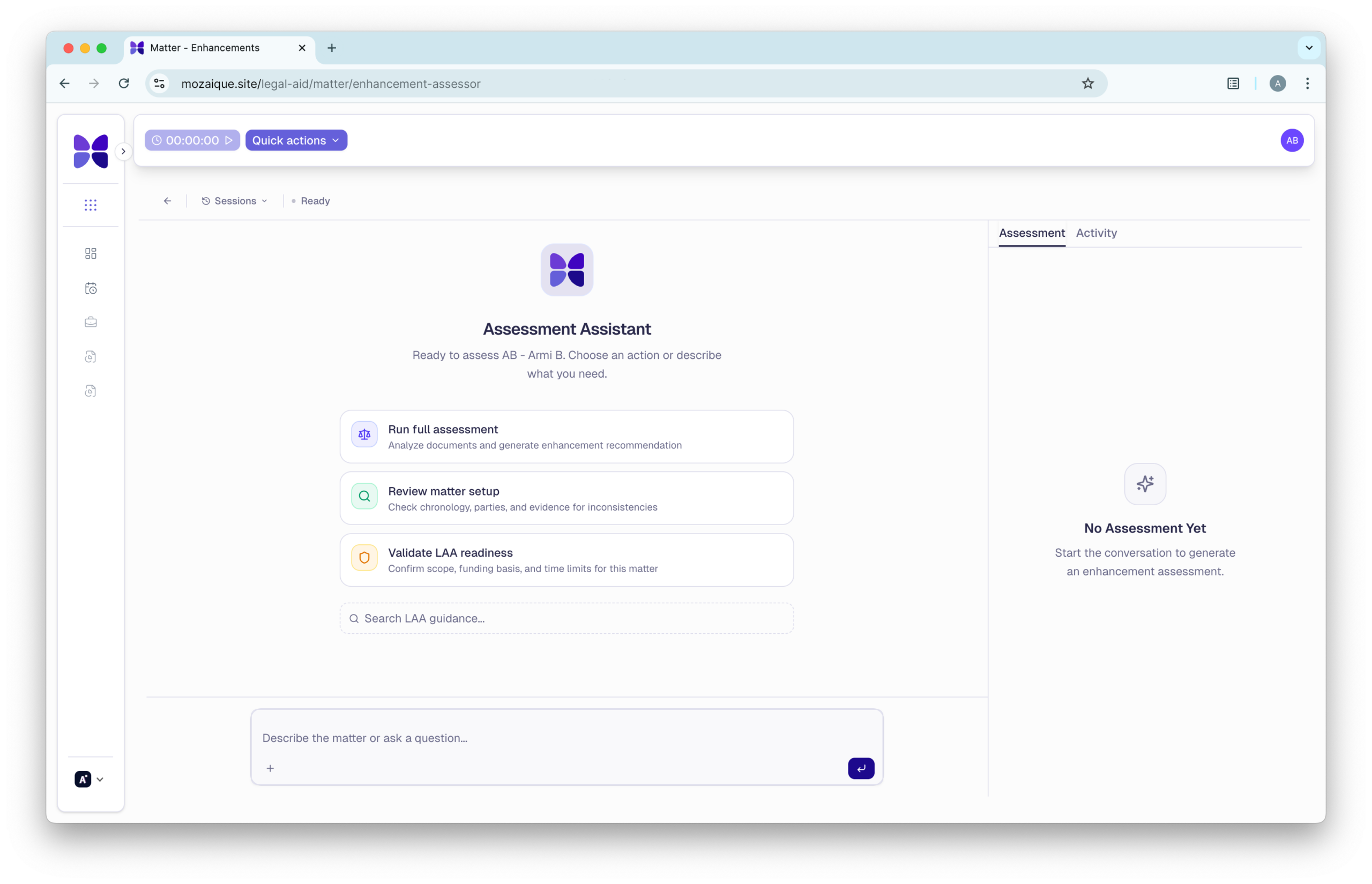Open the Quick actions dropdown
Viewport: 1372px width, 884px height.
(296, 140)
